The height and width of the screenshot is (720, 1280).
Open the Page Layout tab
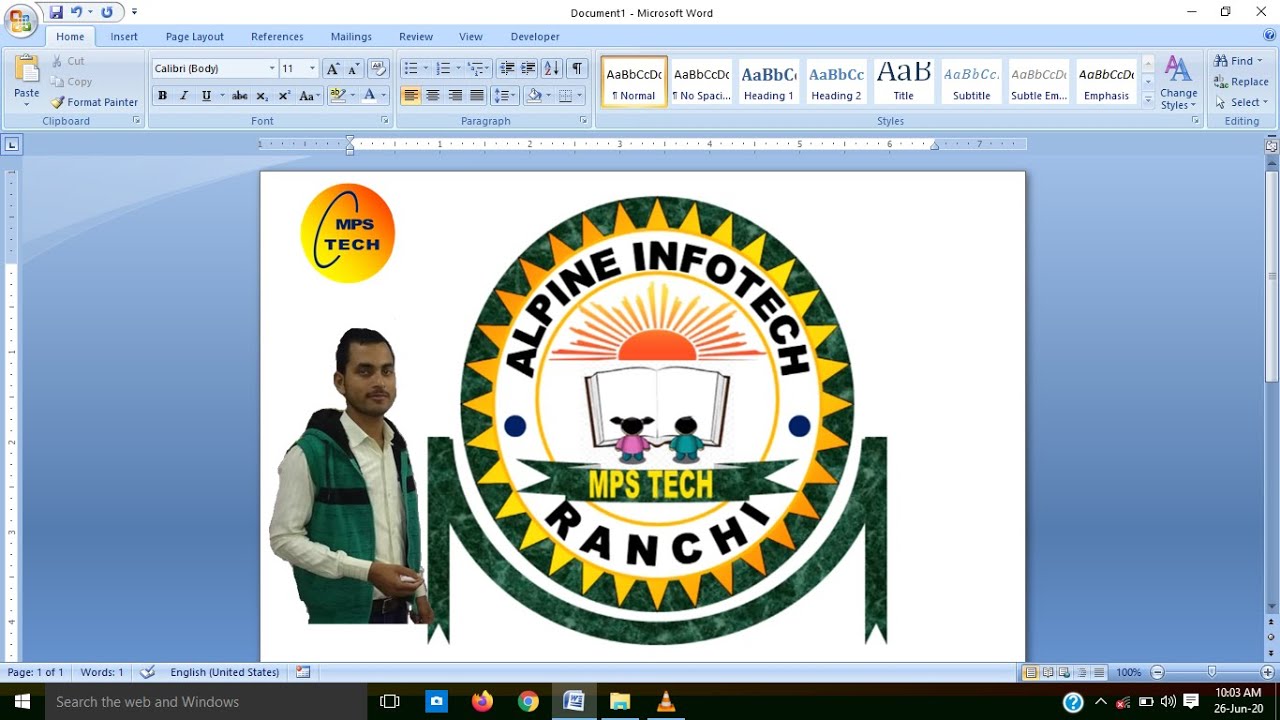195,37
